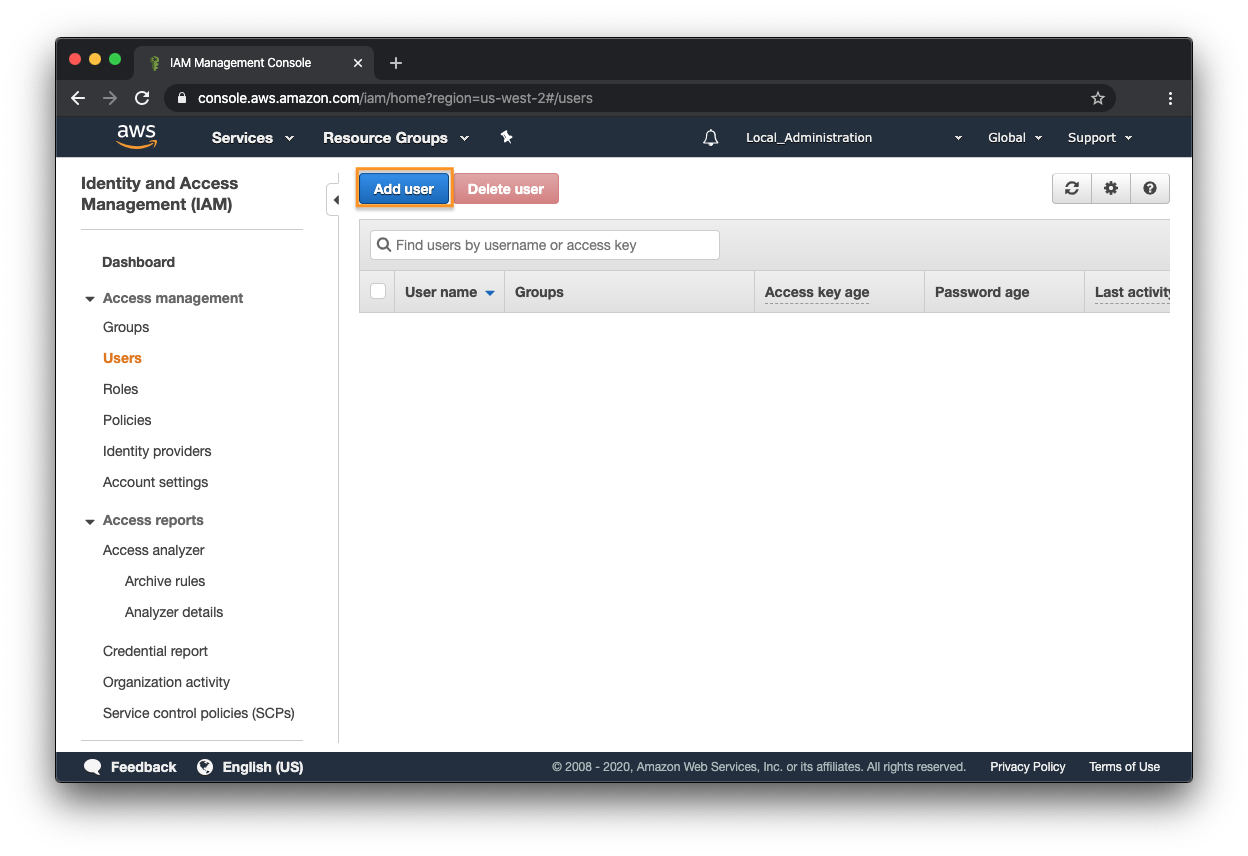
Task: Collapse the left navigation pane
Action: coord(334,200)
